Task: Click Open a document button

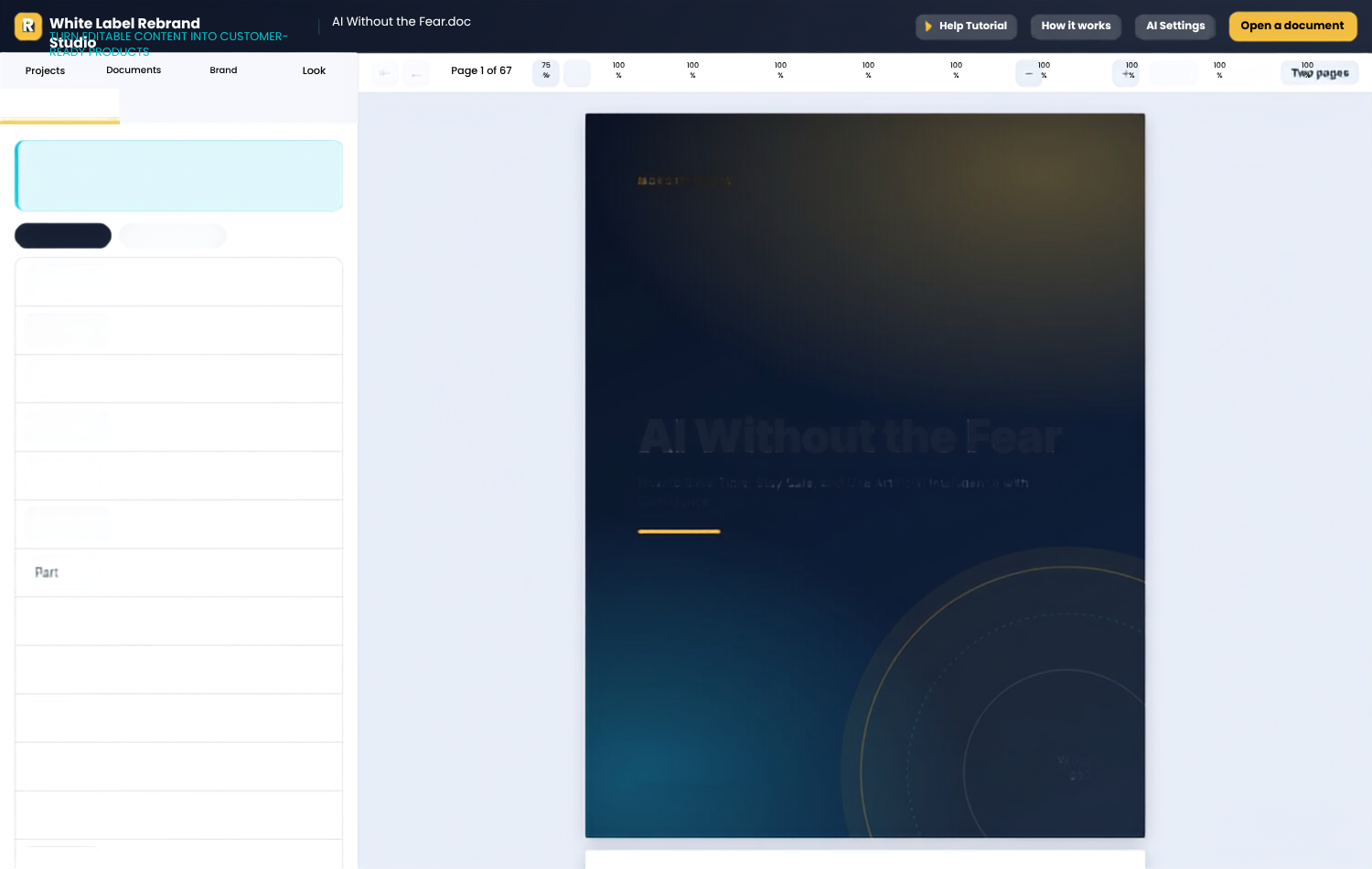Action: 1292,27
